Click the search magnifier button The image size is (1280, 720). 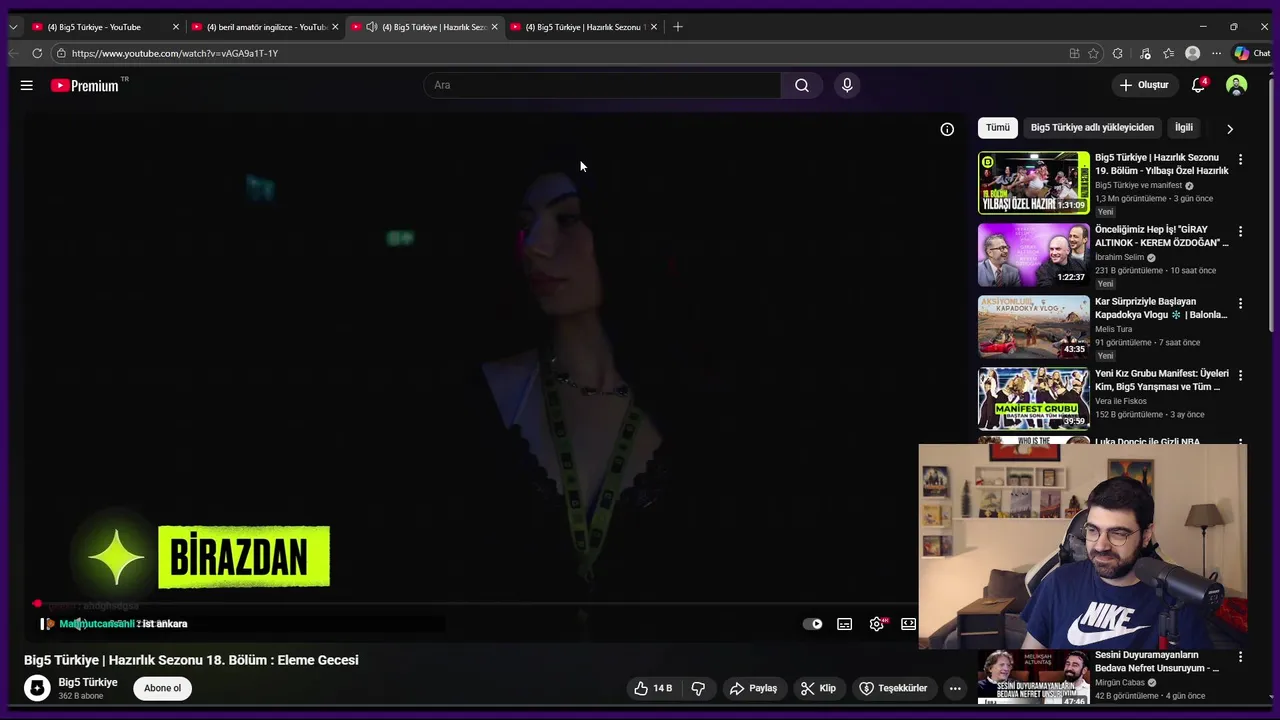[x=802, y=85]
